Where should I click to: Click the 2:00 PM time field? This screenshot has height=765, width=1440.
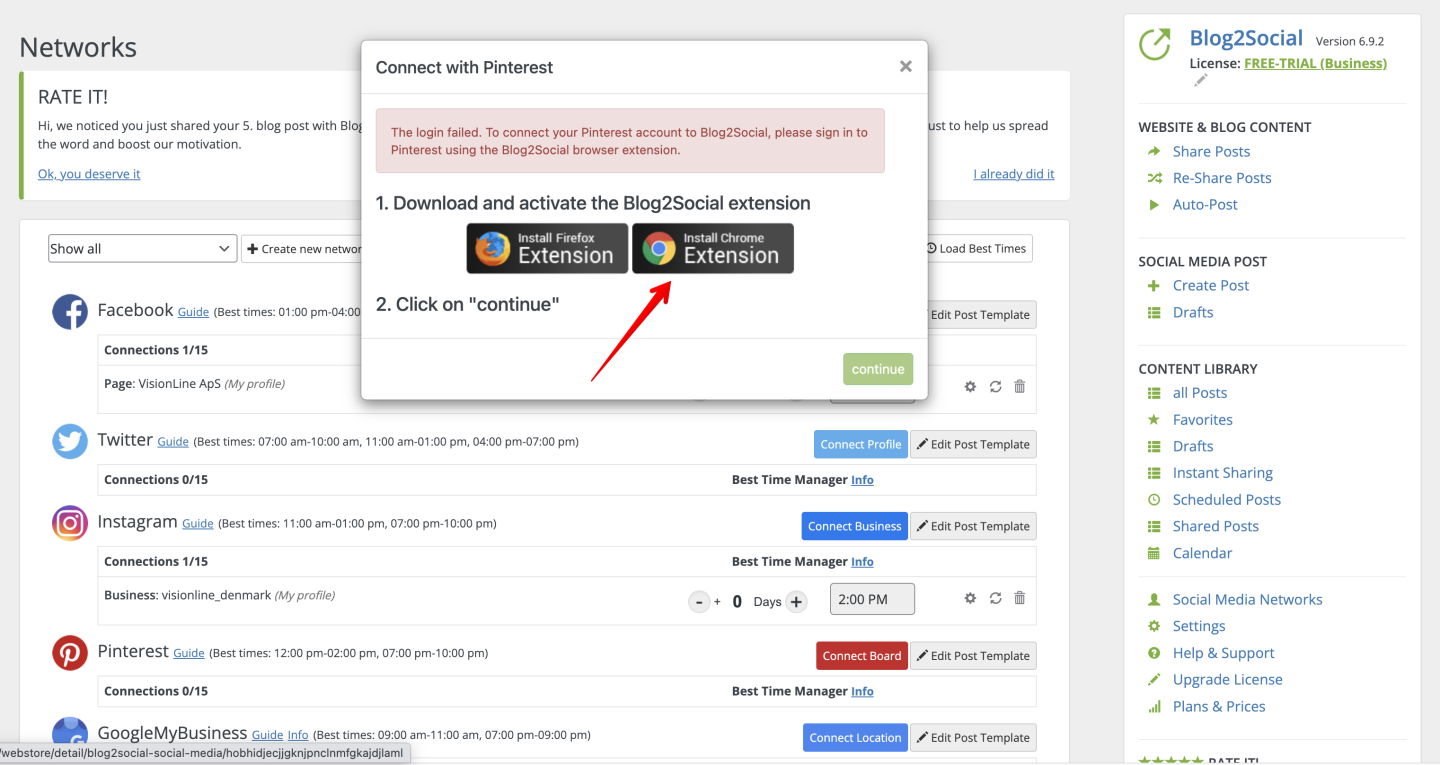pyautogui.click(x=872, y=599)
